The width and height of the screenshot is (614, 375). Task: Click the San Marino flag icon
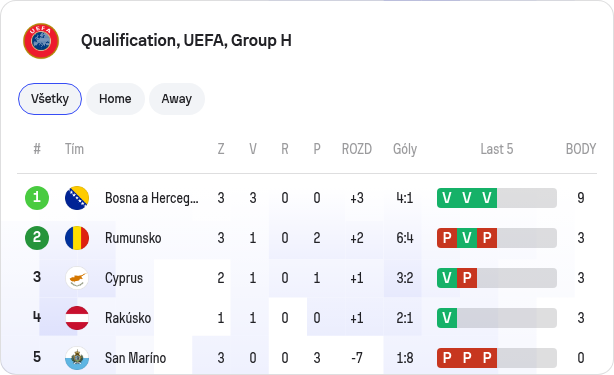tap(77, 358)
